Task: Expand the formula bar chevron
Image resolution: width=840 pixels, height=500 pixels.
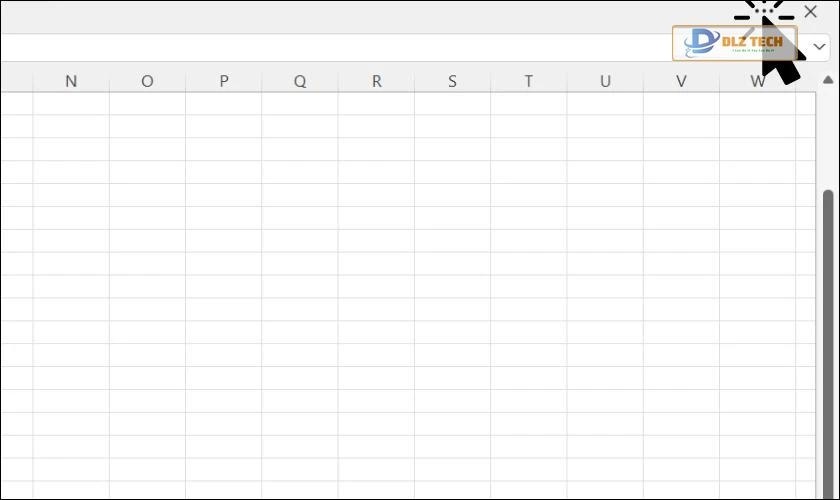Action: tap(820, 47)
